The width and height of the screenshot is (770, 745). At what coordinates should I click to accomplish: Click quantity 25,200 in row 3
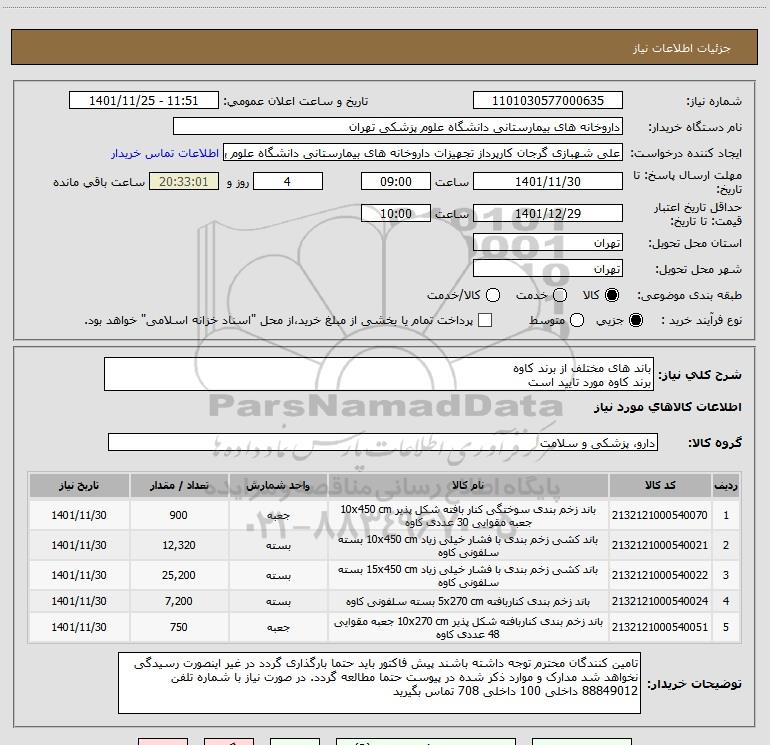tap(179, 575)
